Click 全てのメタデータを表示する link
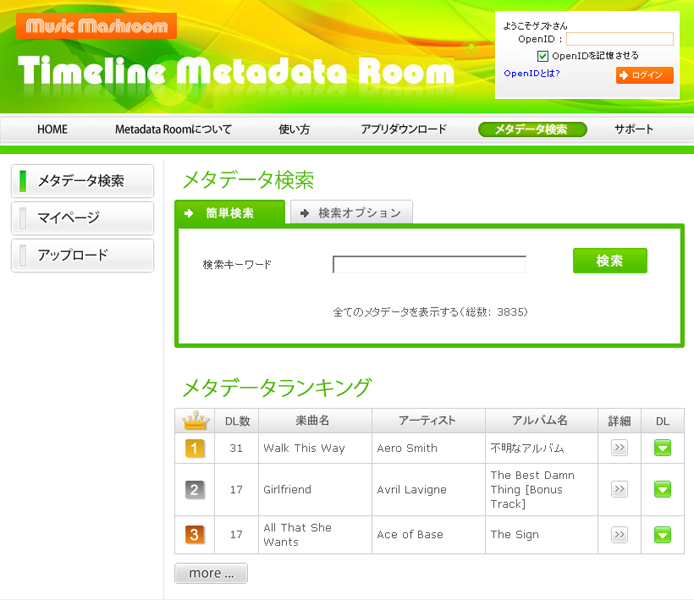 click(x=430, y=312)
